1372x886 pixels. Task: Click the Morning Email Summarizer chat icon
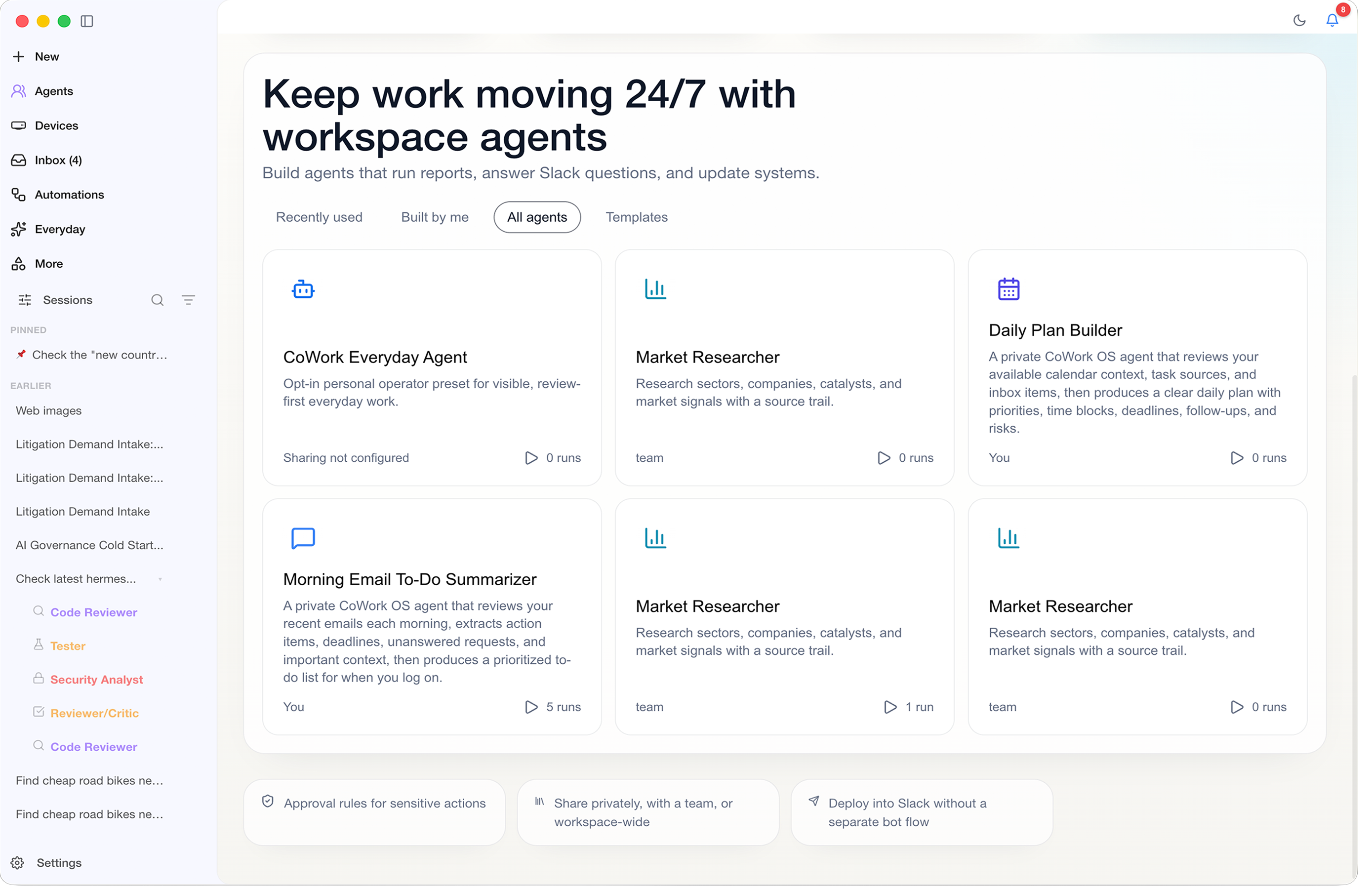pyautogui.click(x=303, y=538)
